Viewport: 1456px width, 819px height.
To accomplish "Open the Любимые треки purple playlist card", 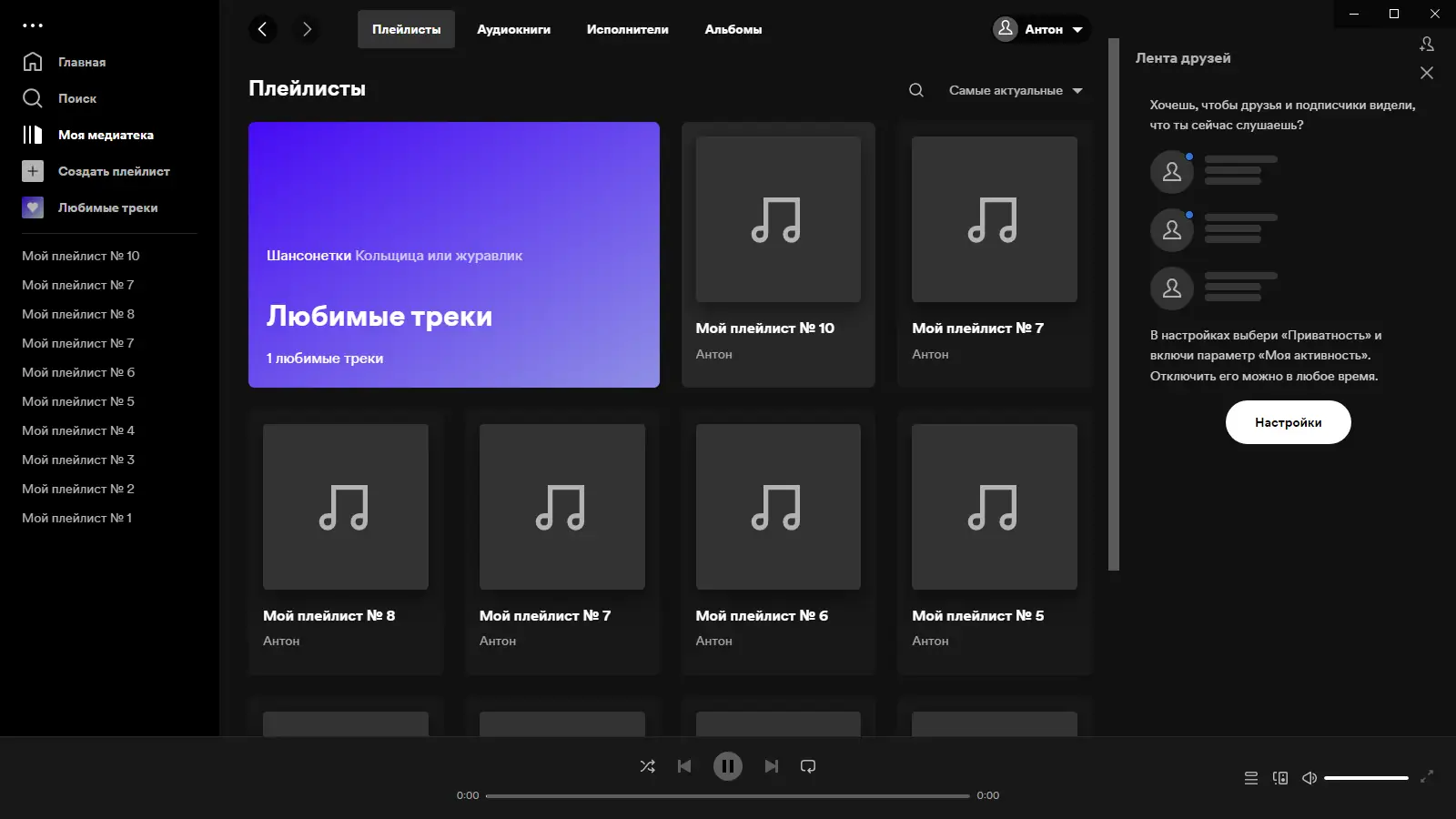I will [454, 255].
